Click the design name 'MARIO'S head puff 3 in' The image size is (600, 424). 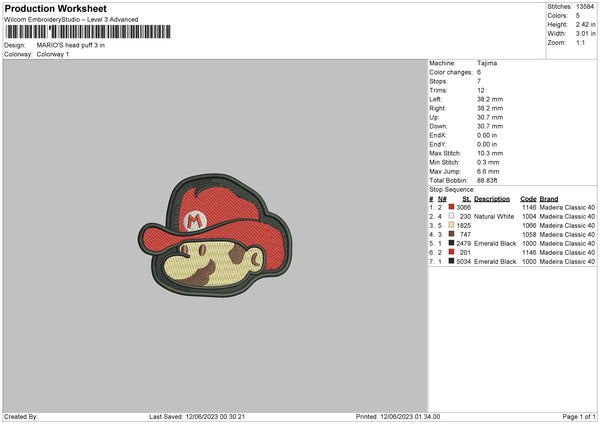[x=71, y=45]
